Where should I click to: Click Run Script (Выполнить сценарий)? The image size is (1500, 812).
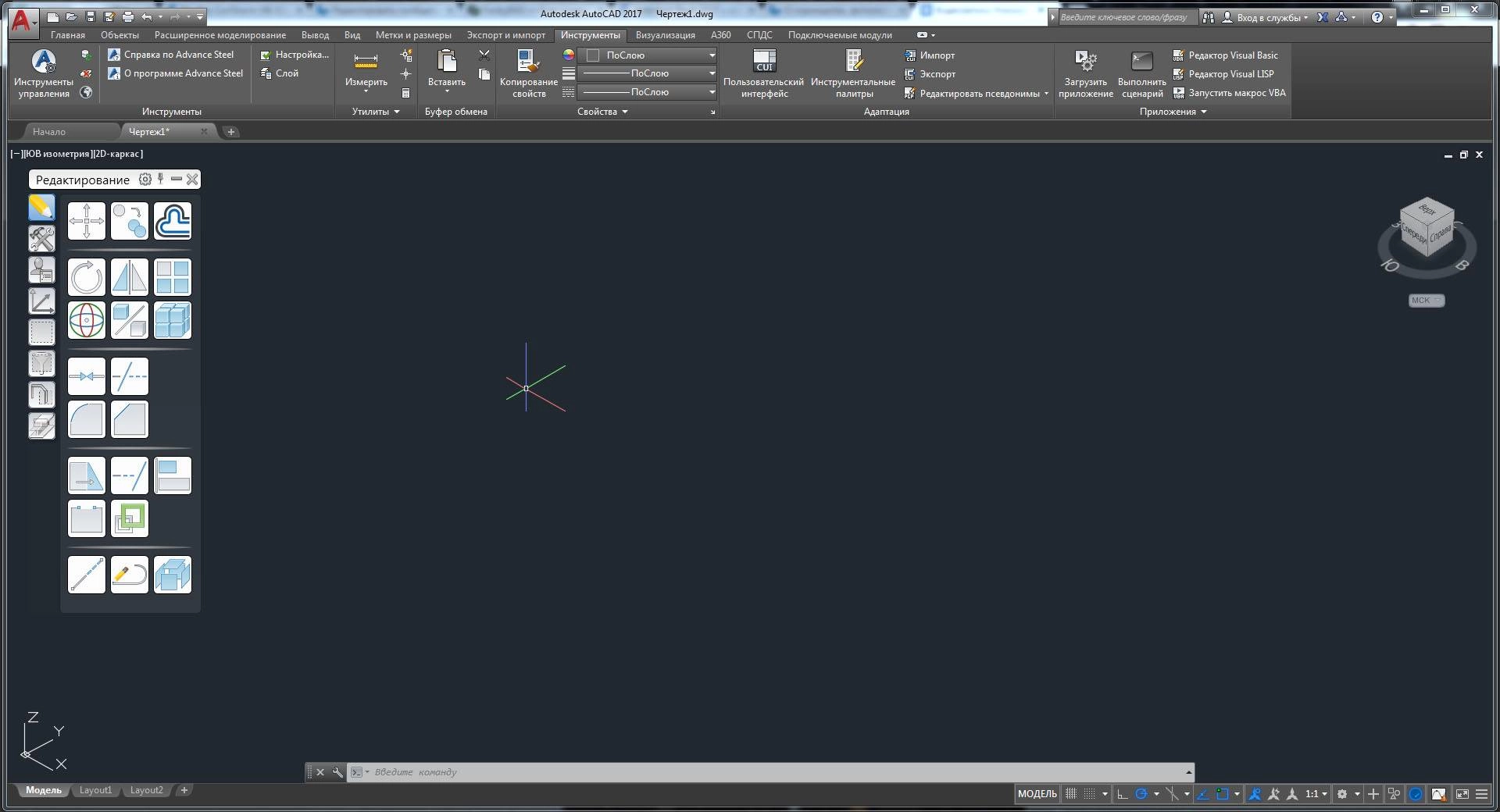1142,73
